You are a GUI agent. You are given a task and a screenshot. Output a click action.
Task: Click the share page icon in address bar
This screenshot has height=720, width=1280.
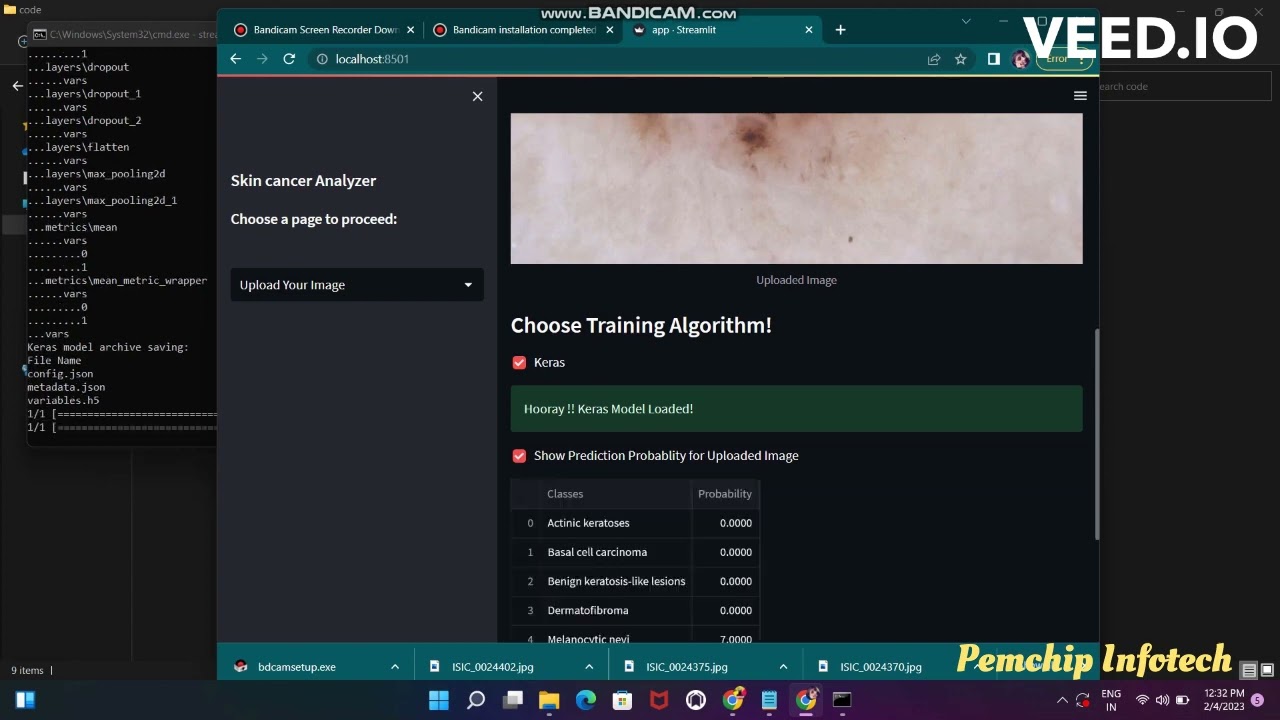point(934,59)
